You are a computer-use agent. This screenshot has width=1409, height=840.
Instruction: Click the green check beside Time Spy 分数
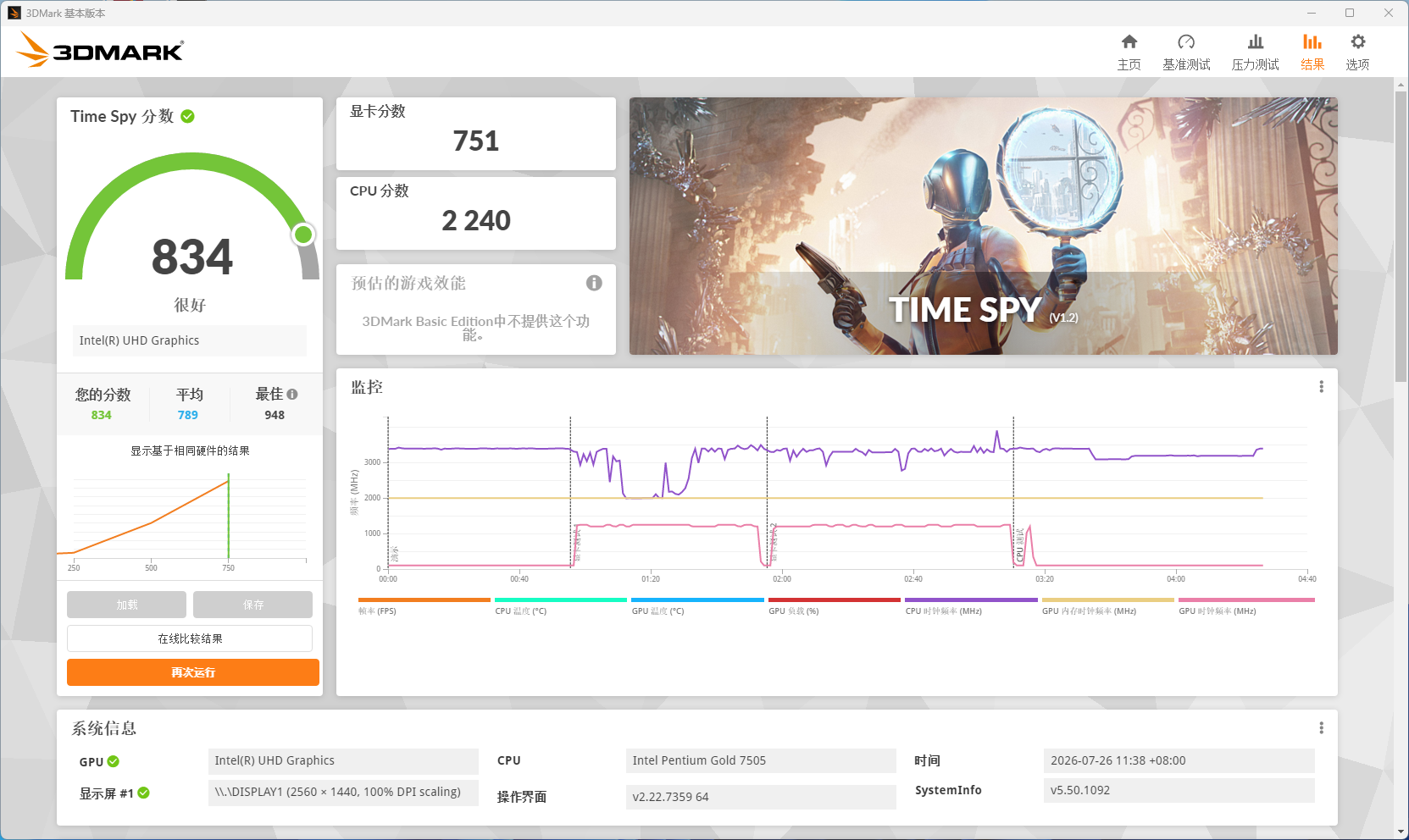[188, 116]
